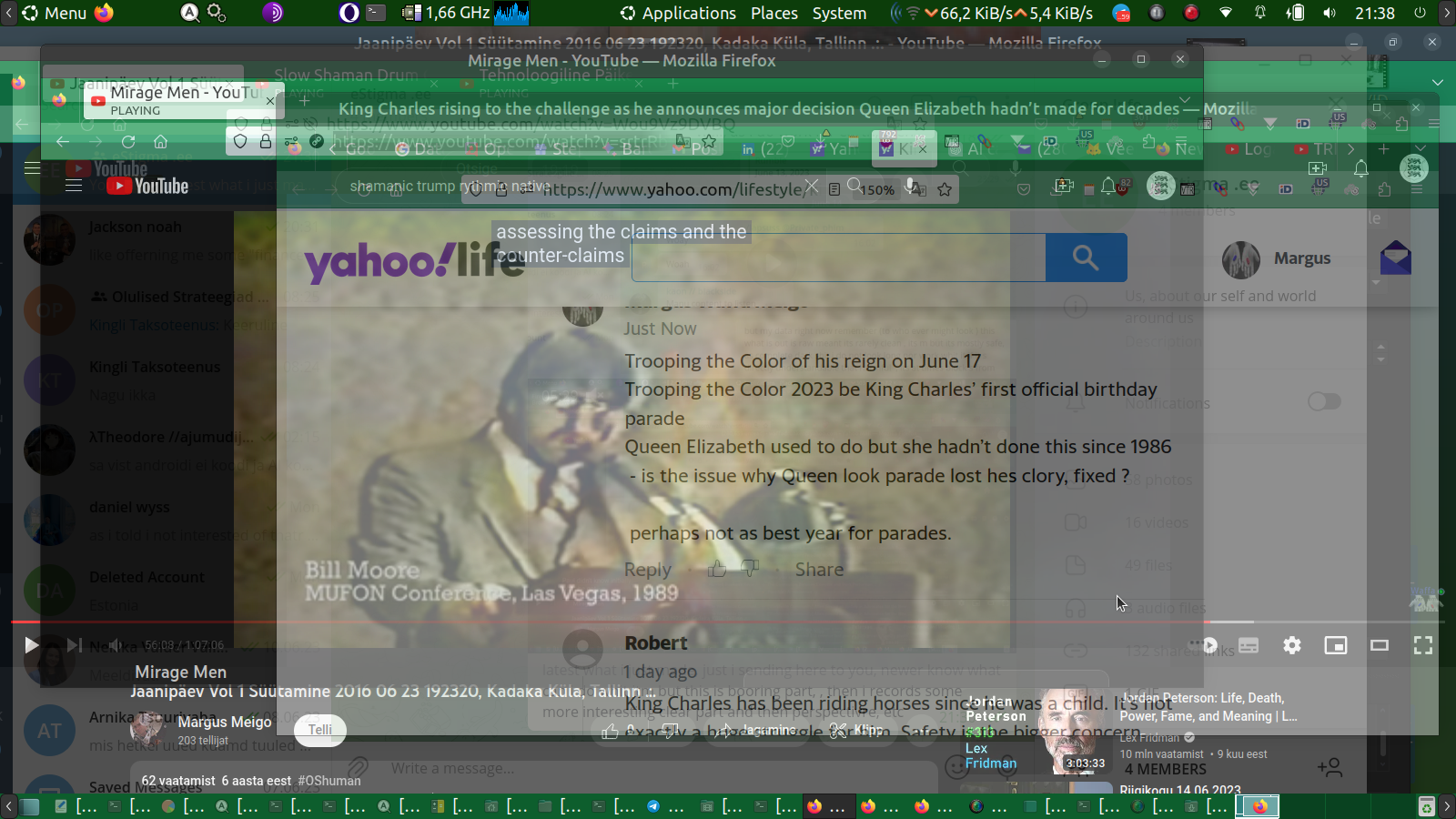Reply to Margus' Trooping the Color comment
The image size is (1456, 819).
(647, 570)
